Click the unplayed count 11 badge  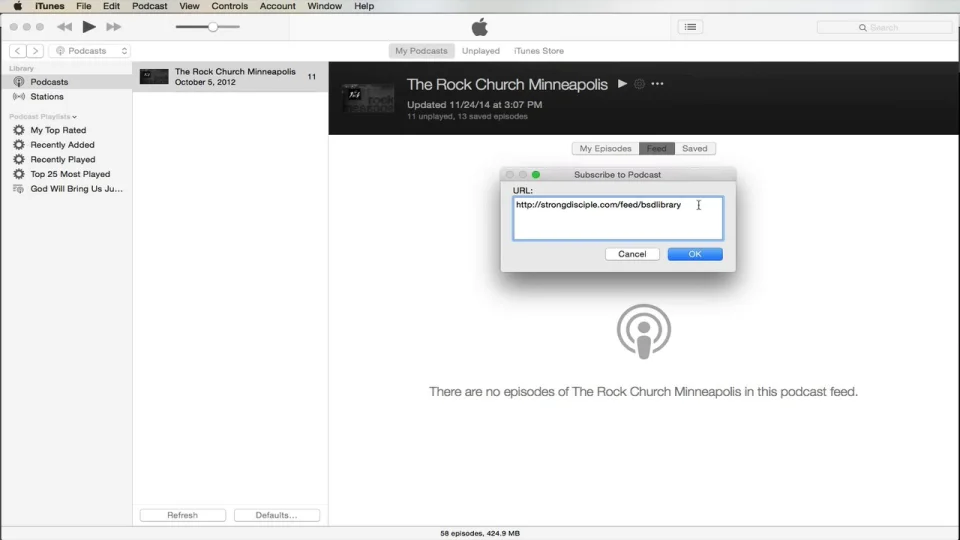(x=312, y=77)
